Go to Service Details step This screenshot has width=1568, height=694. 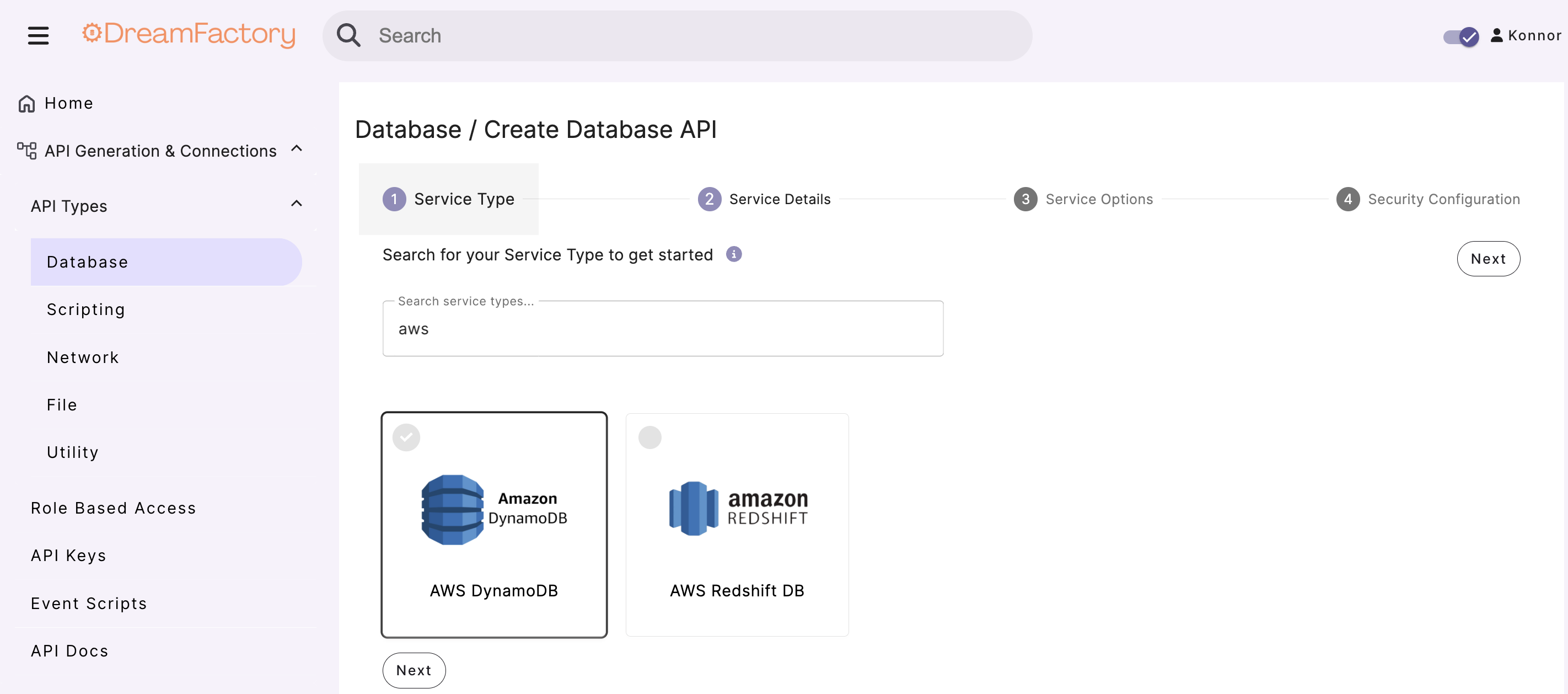point(764,199)
